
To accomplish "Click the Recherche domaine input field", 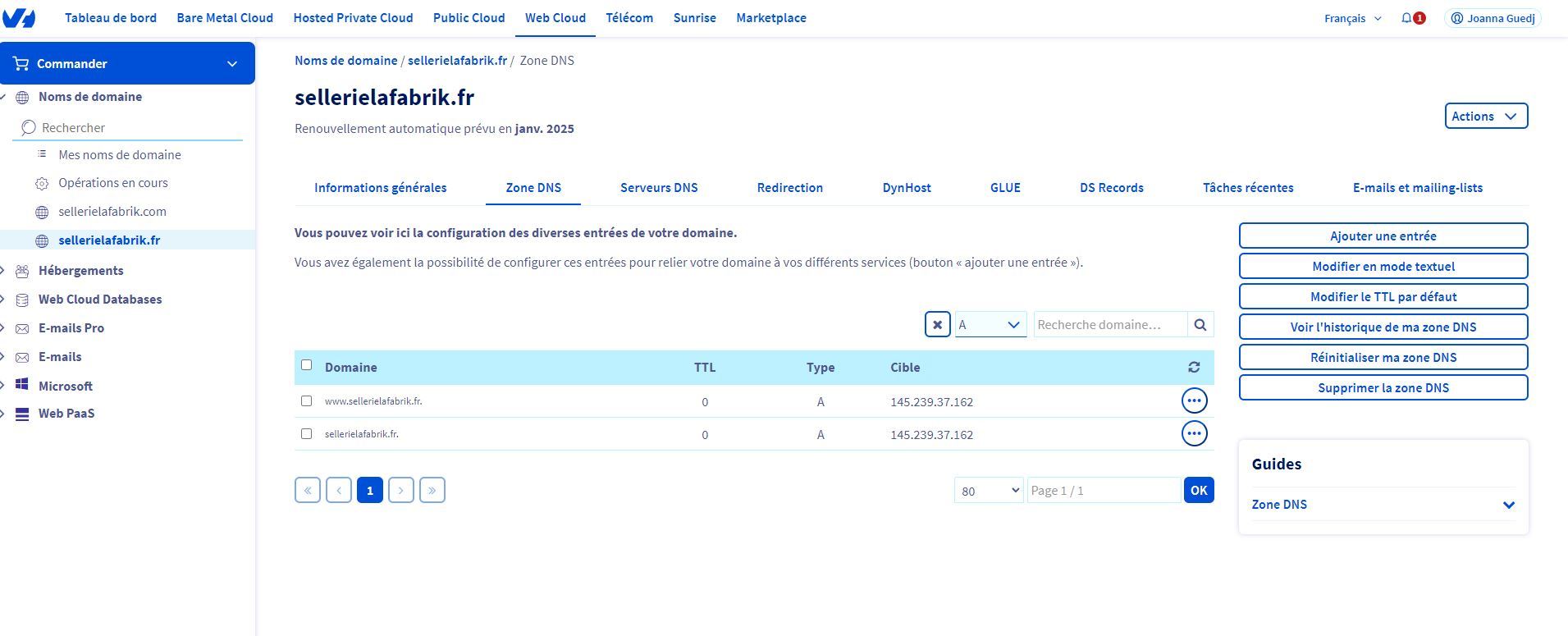I will pos(1109,325).
